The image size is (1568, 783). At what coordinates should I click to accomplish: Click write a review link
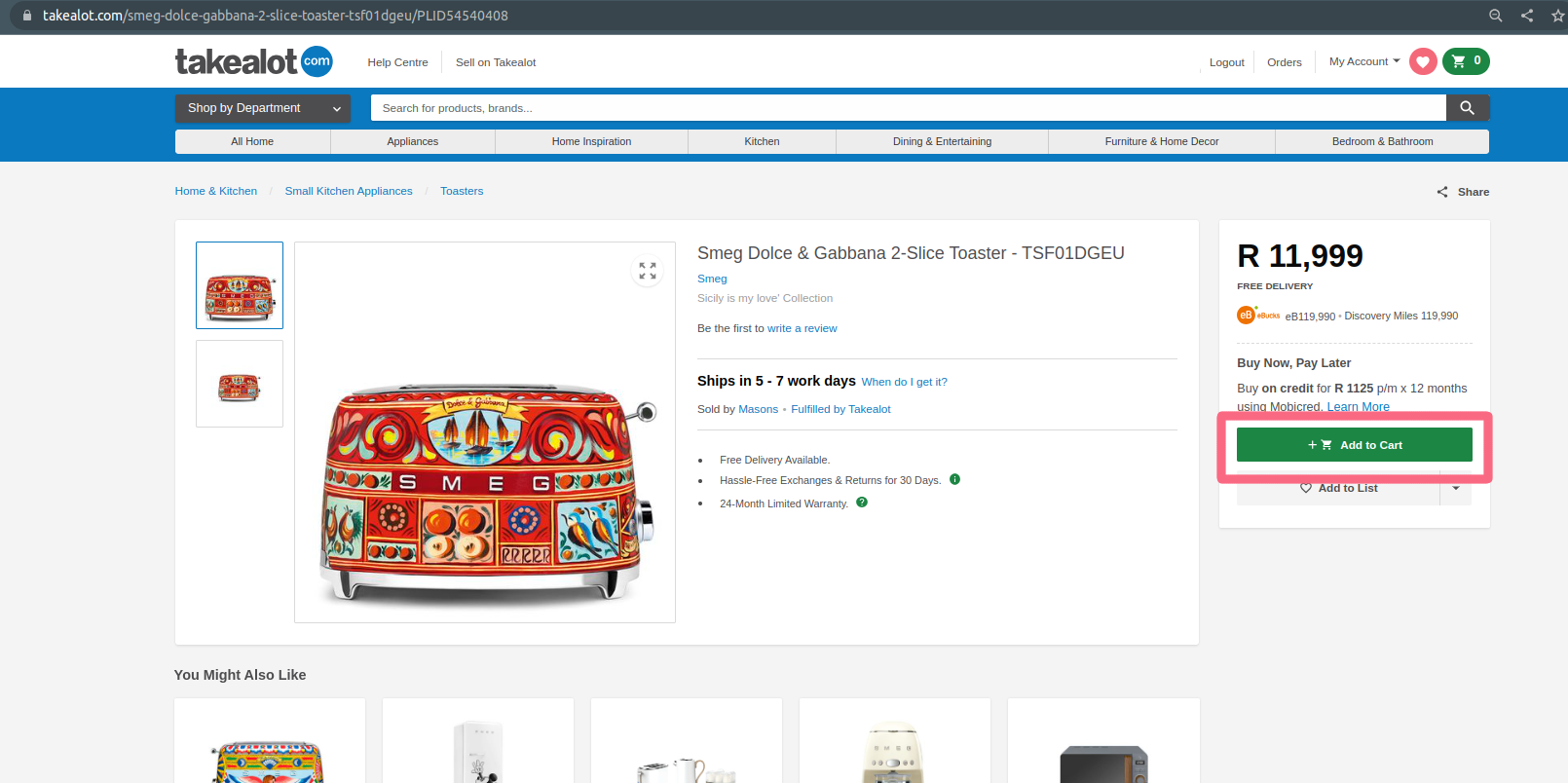click(802, 328)
